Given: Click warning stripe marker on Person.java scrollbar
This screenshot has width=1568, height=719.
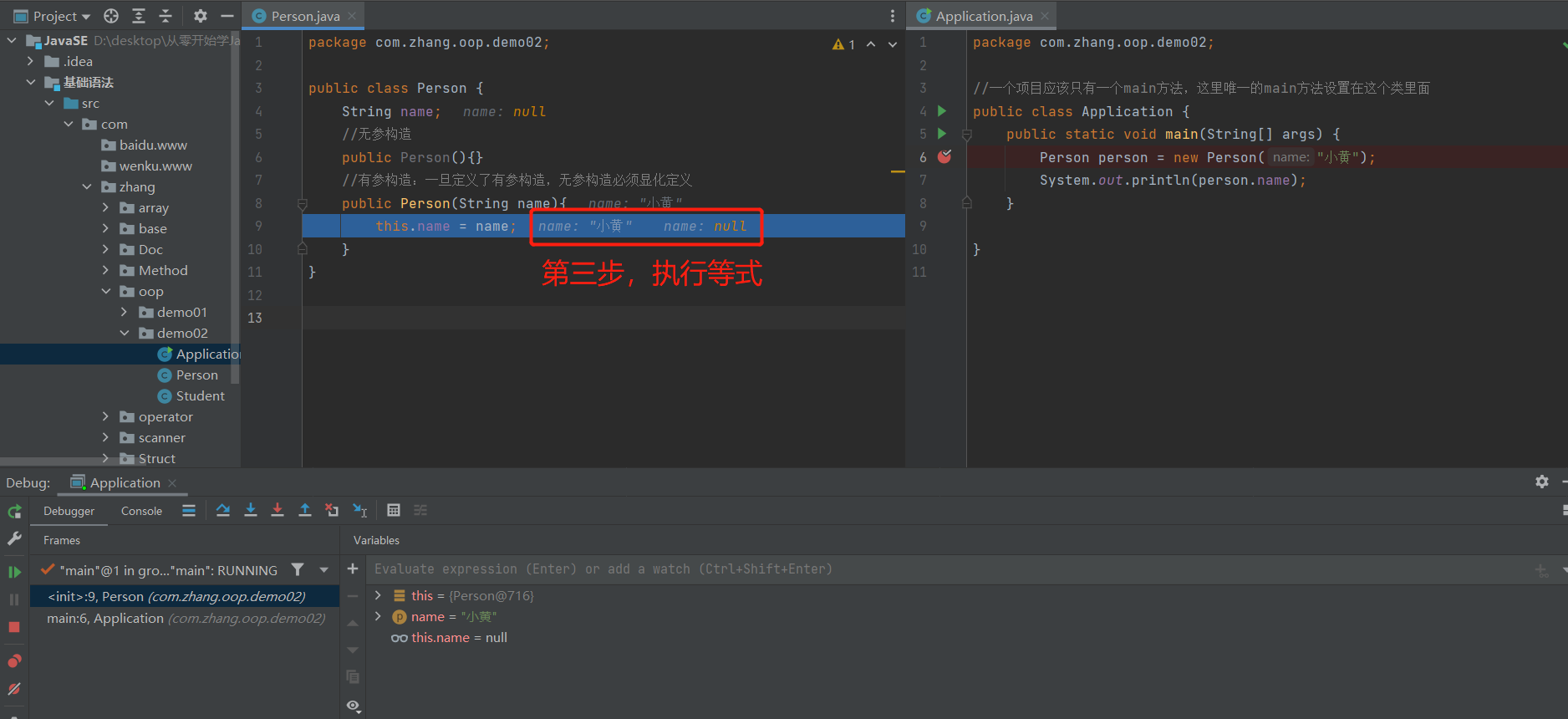Looking at the screenshot, I should (899, 171).
